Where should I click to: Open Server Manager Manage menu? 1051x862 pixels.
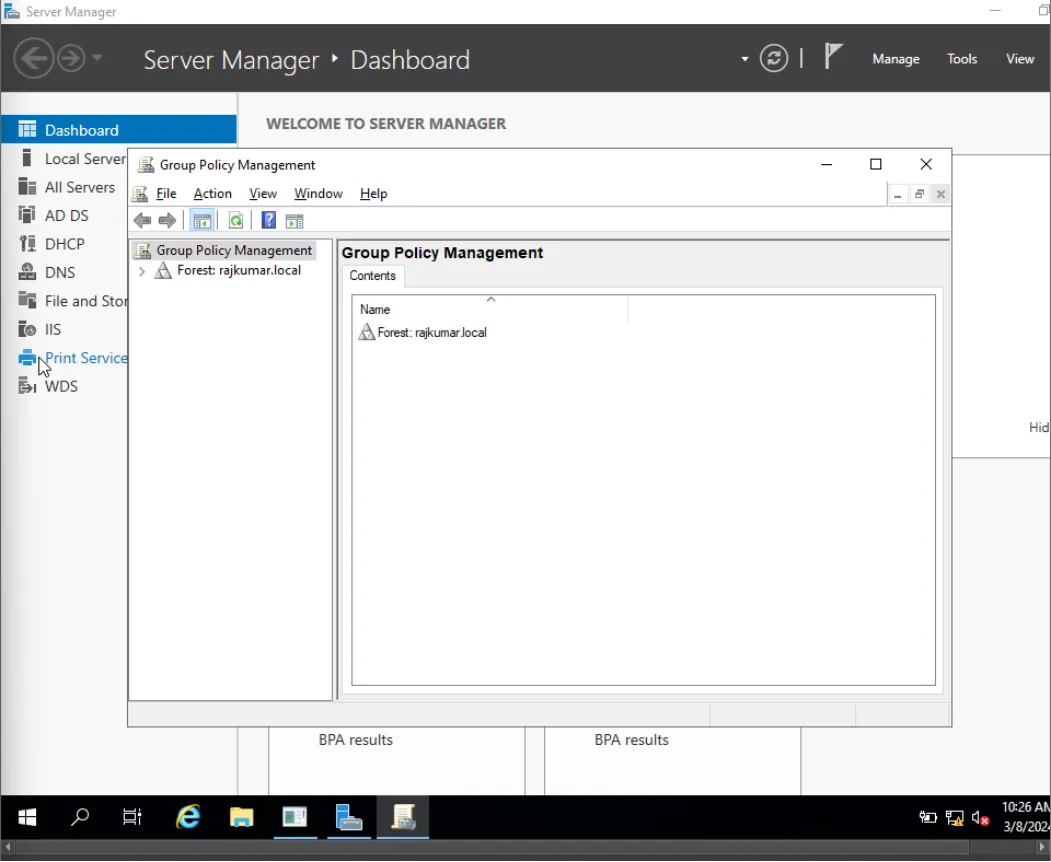click(x=895, y=59)
